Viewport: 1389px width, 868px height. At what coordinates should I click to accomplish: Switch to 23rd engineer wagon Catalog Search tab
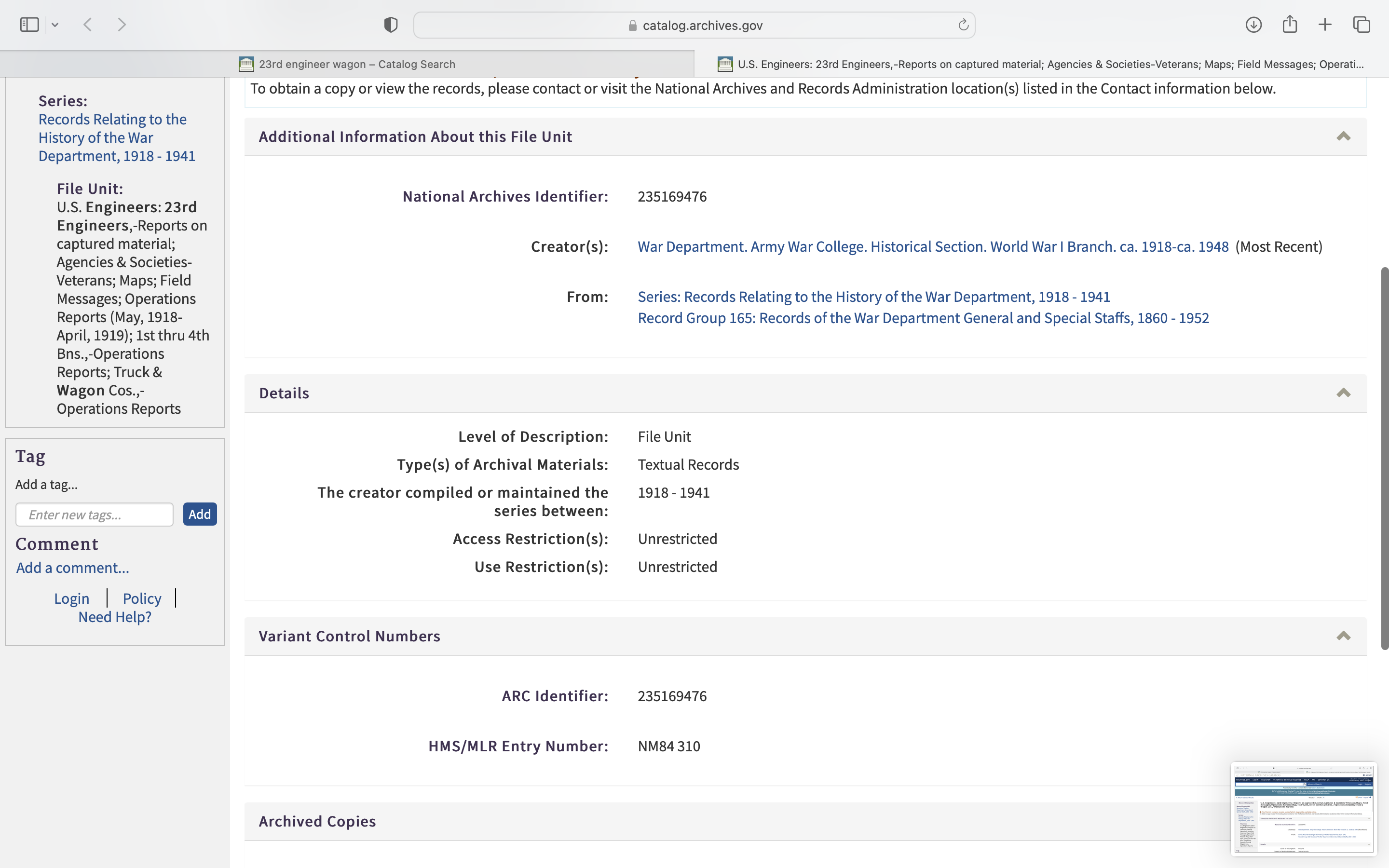(356, 64)
